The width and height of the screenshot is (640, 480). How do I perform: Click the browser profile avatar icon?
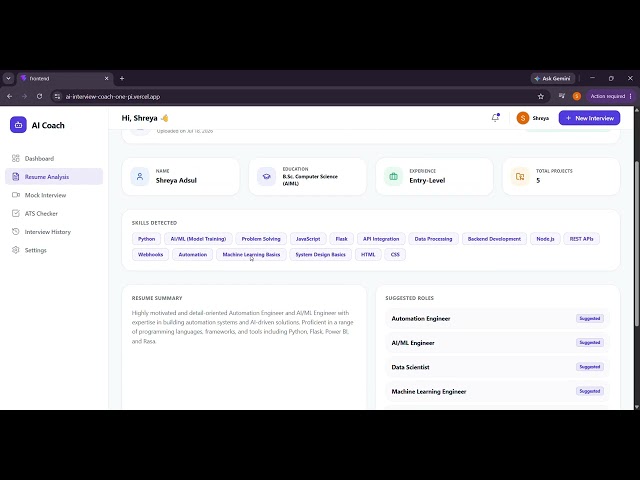coord(577,96)
